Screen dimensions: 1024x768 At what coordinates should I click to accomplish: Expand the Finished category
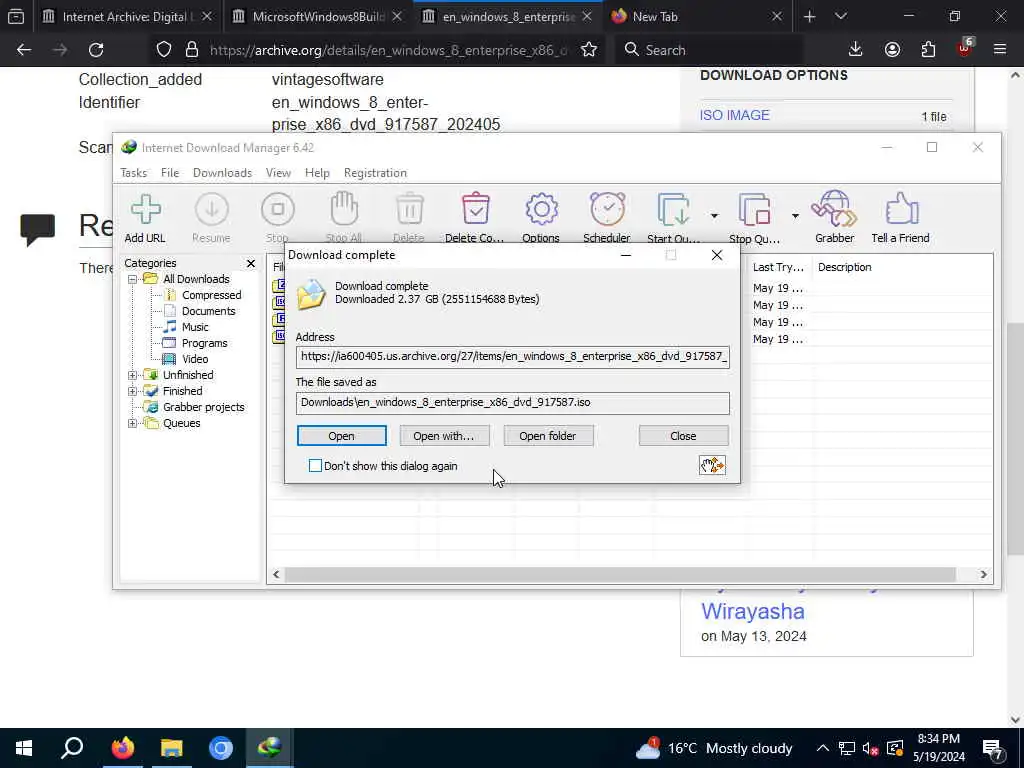[133, 391]
